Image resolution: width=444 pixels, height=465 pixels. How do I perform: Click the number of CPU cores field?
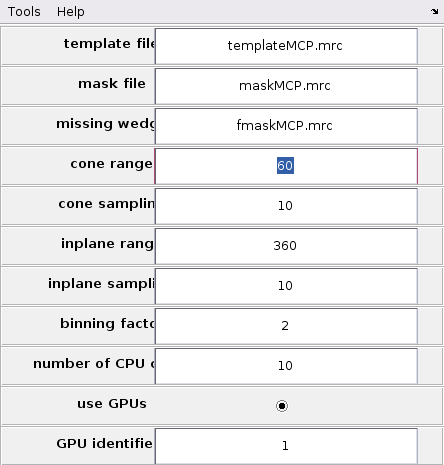tap(286, 366)
